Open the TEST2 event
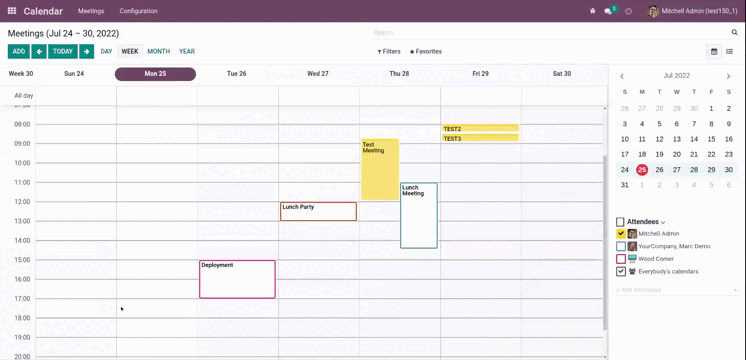The height and width of the screenshot is (360, 746). [x=480, y=128]
